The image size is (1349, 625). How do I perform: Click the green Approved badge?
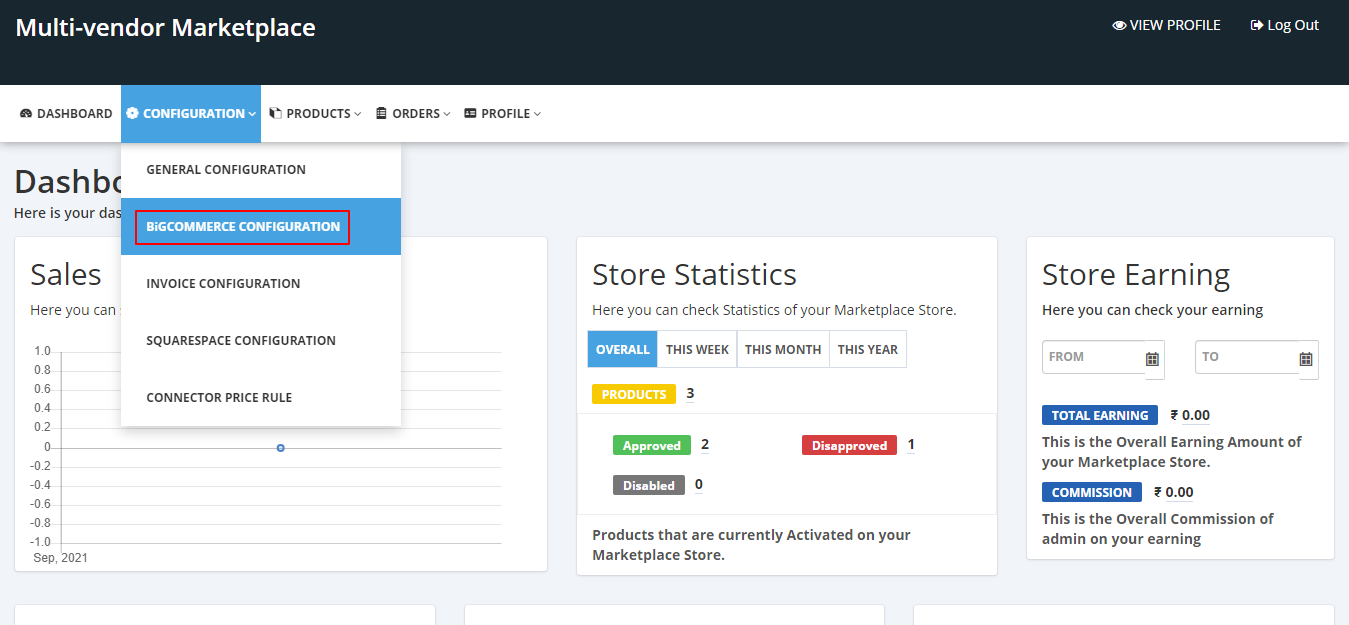click(651, 445)
